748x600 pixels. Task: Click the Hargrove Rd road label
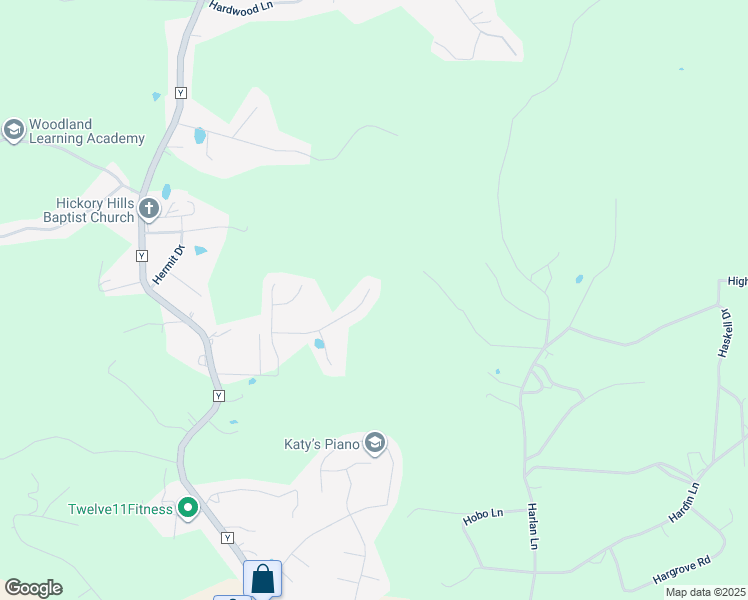pos(682,569)
